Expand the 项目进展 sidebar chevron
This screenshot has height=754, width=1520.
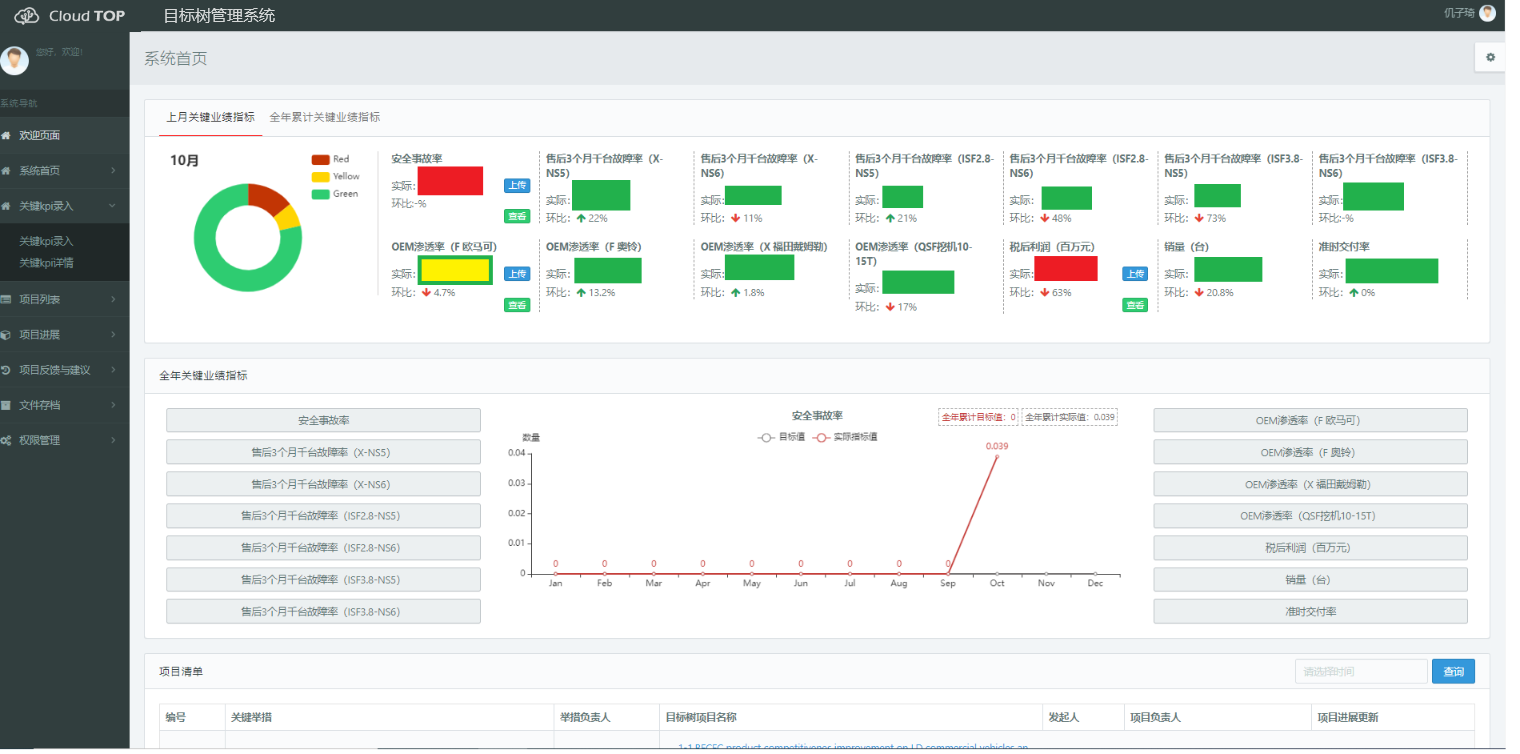pyautogui.click(x=113, y=334)
